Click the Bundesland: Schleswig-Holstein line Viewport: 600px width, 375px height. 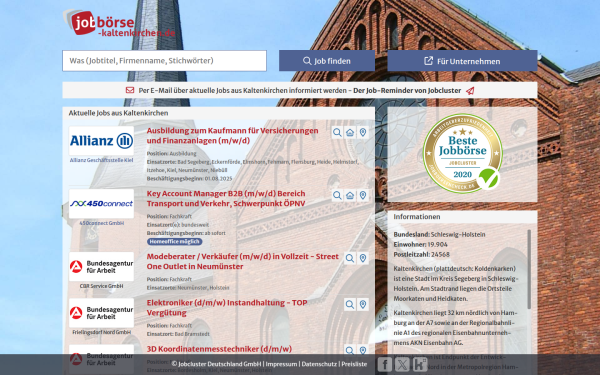(x=439, y=235)
